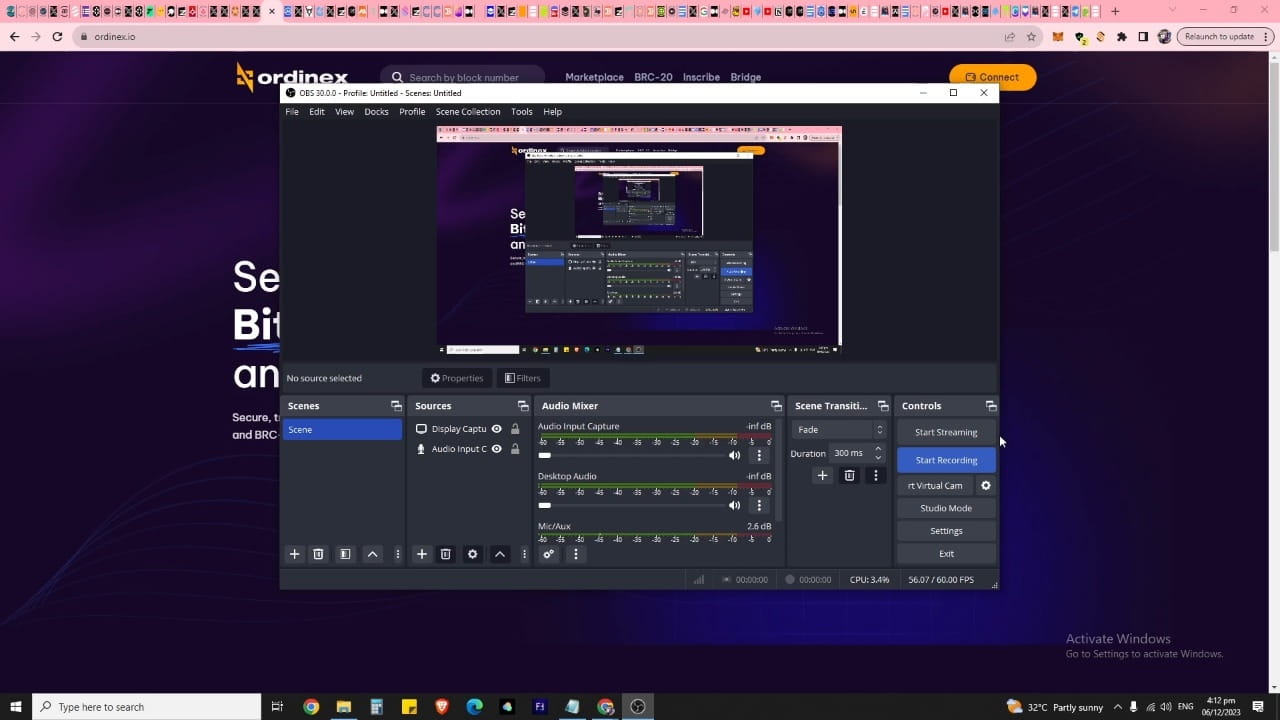The width and height of the screenshot is (1280, 720).
Task: Mute Audio Input Capture speaker icon
Action: [x=734, y=455]
